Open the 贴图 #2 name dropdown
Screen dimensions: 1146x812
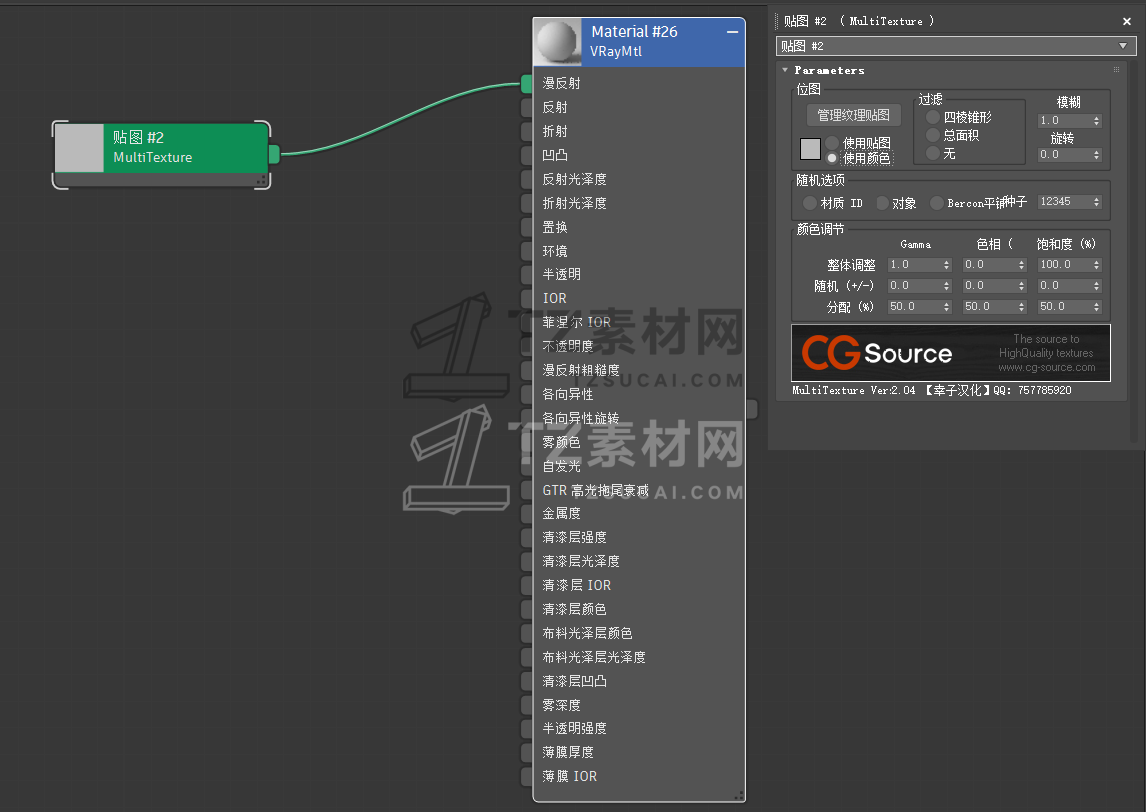pyautogui.click(x=1123, y=46)
